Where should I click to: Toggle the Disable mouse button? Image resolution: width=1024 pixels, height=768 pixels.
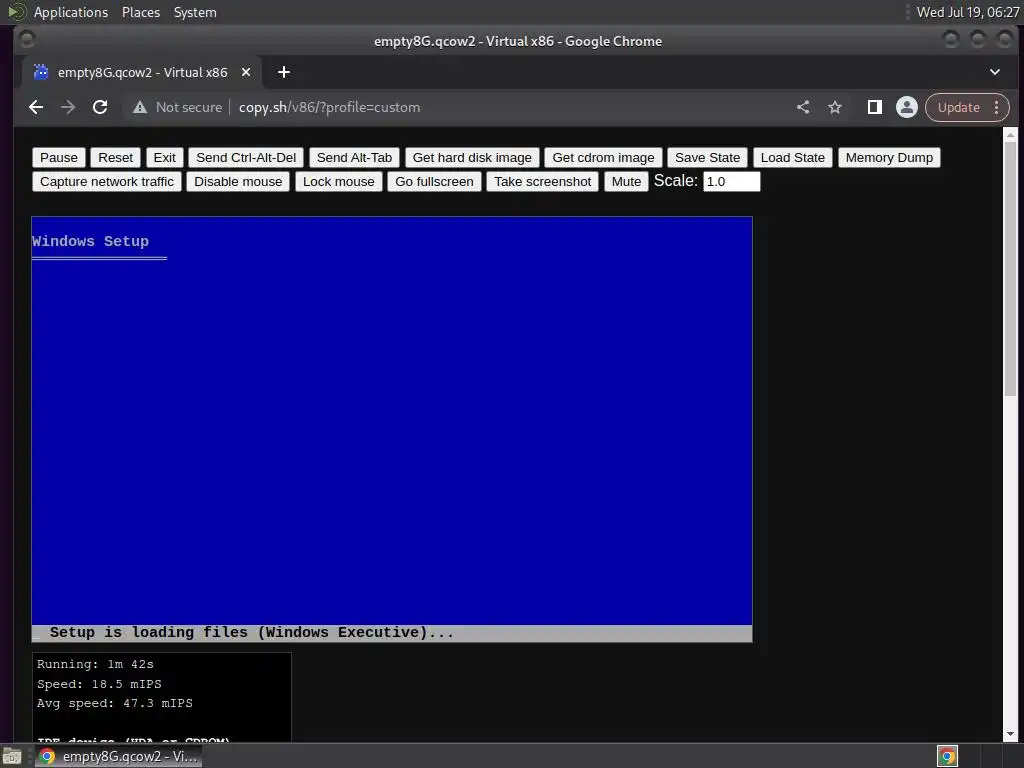coord(238,182)
